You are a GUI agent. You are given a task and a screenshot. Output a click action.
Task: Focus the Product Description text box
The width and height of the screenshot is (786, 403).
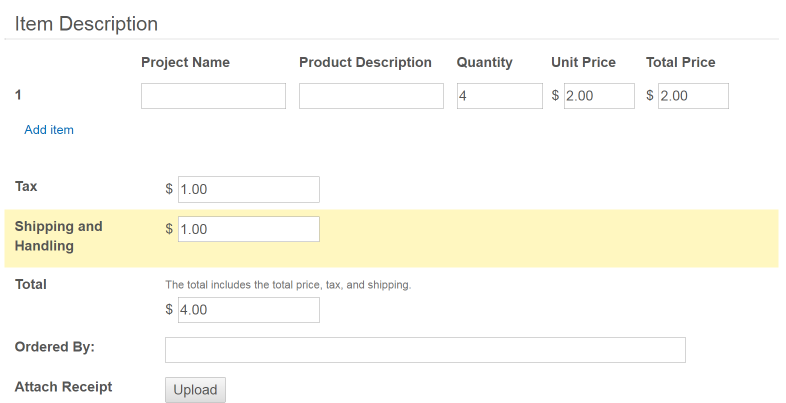(371, 96)
